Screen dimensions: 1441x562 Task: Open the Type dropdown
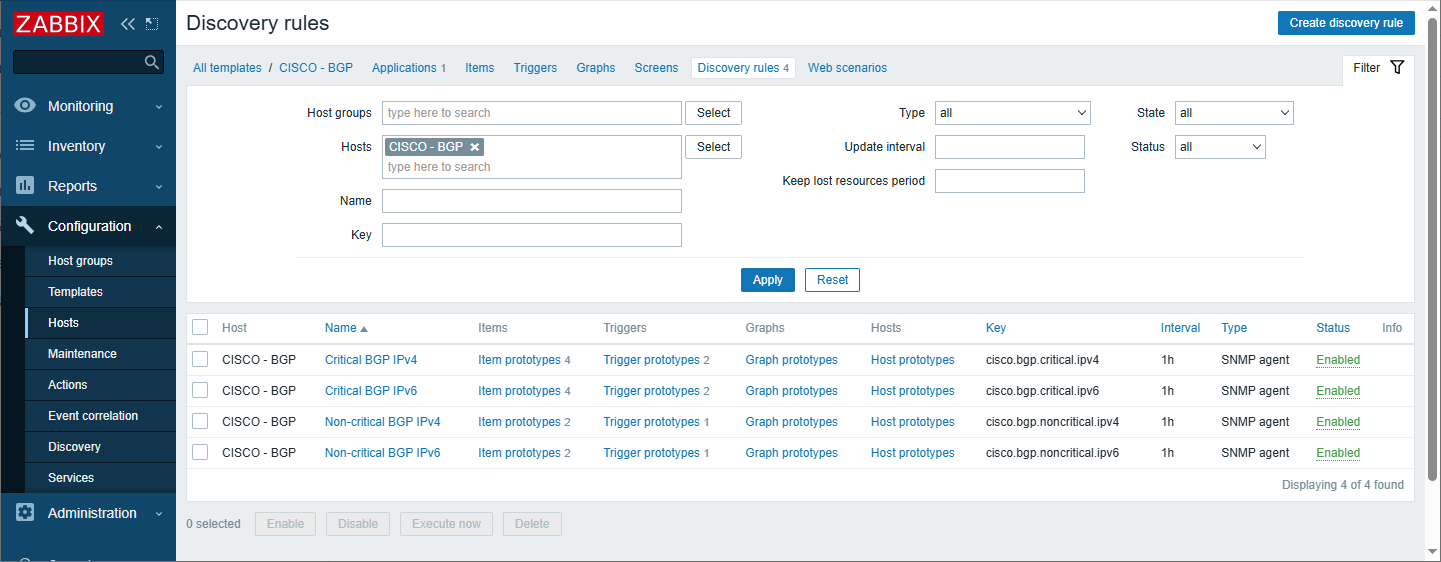pyautogui.click(x=1012, y=113)
